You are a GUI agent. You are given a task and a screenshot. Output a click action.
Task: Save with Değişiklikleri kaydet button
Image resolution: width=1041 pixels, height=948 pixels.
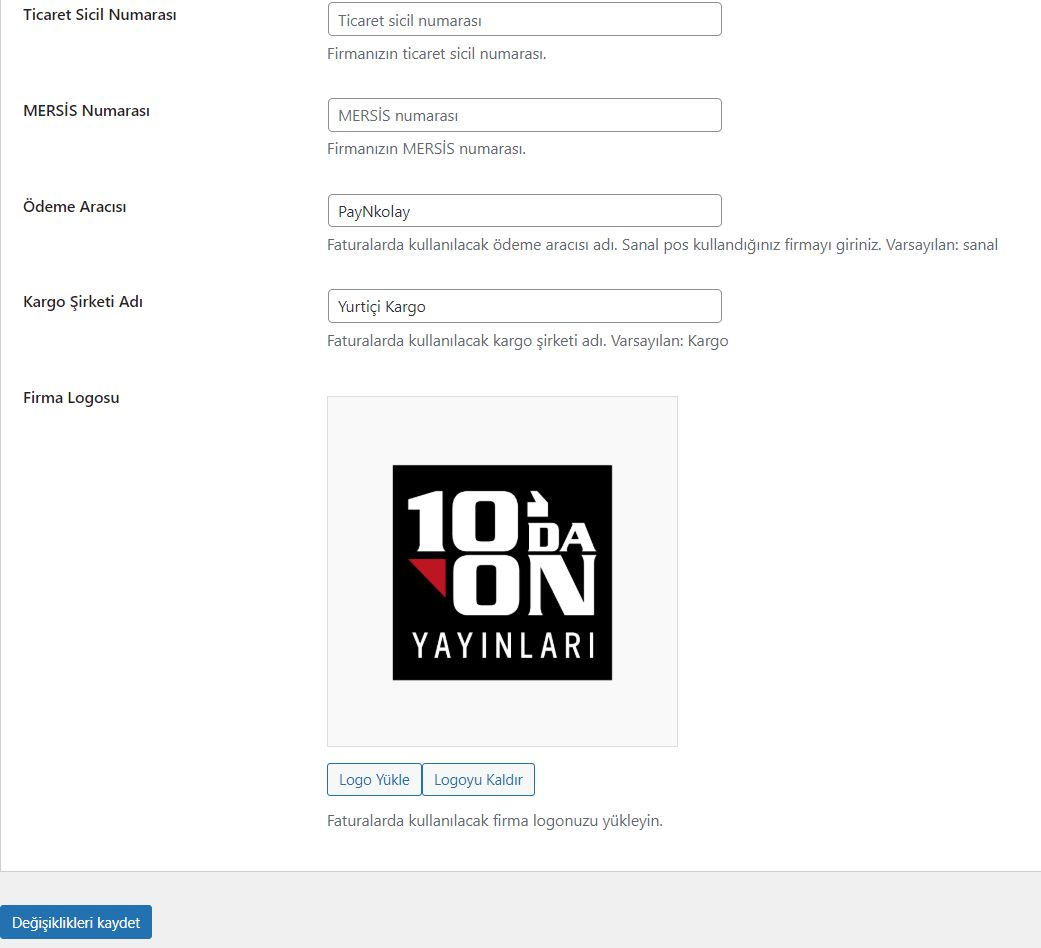[x=76, y=922]
